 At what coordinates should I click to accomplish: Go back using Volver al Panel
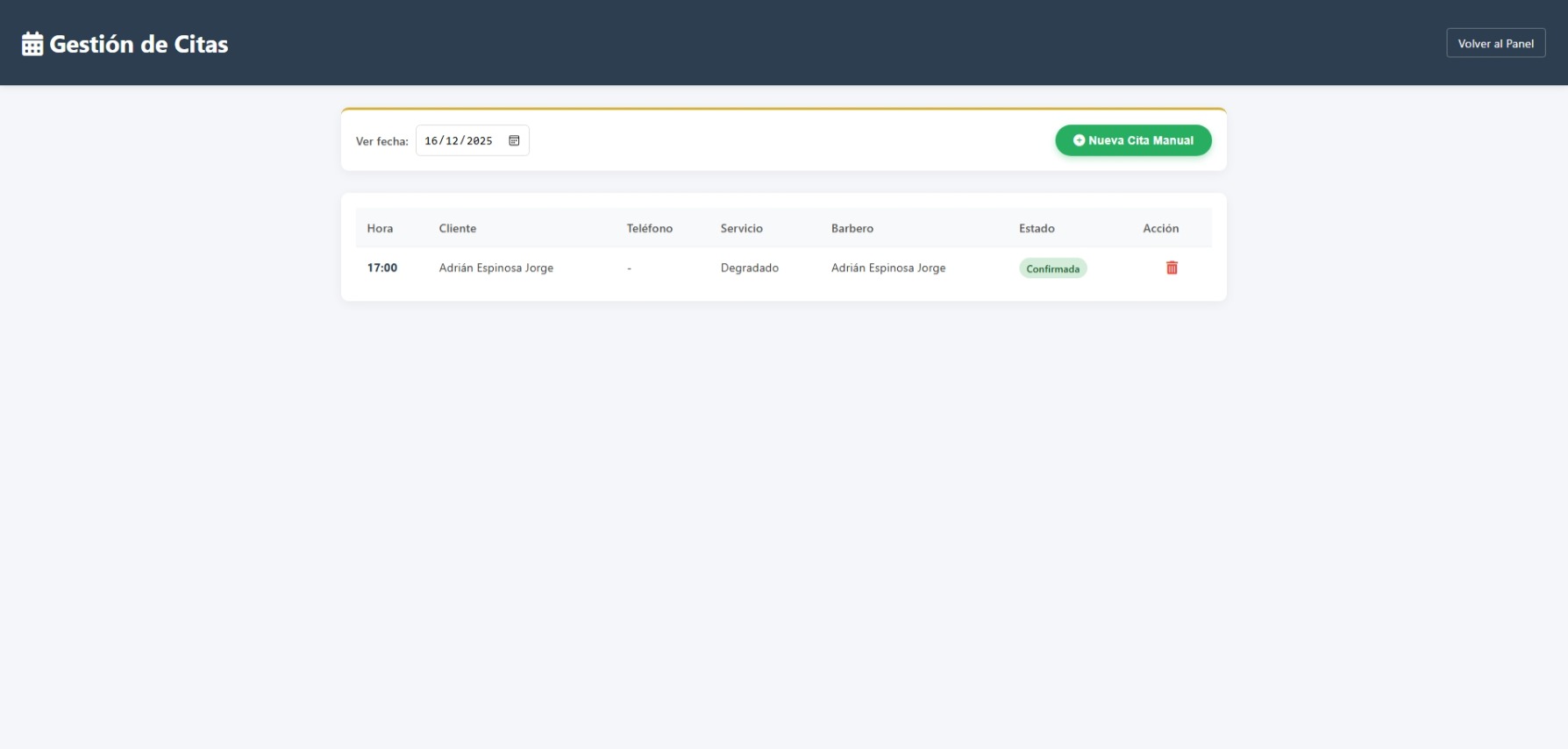pyautogui.click(x=1495, y=43)
